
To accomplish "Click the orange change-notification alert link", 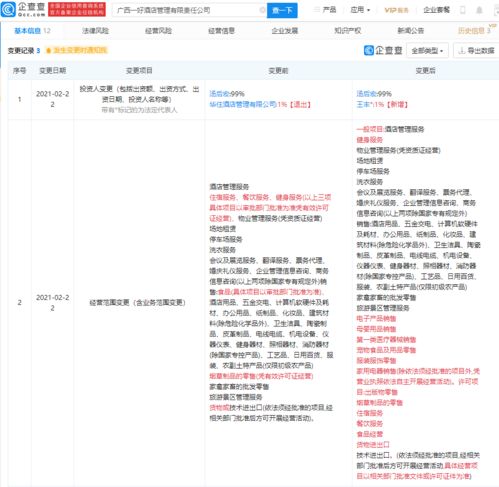I will pyautogui.click(x=77, y=50).
